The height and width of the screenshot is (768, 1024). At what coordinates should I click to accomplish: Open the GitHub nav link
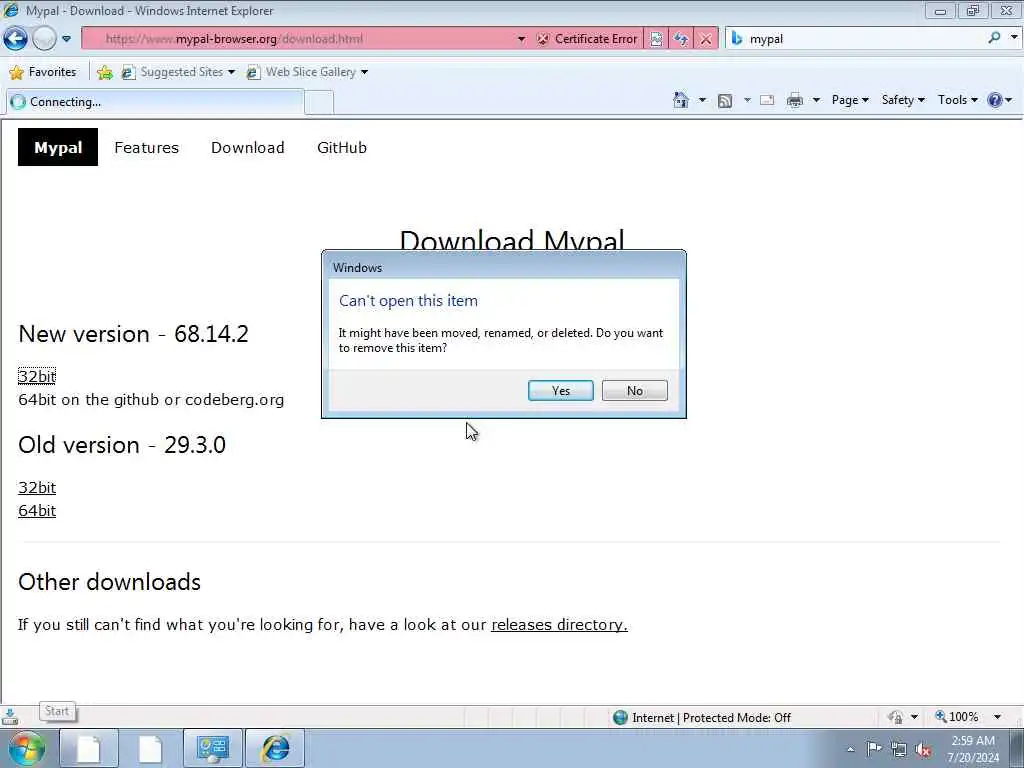[x=342, y=148]
